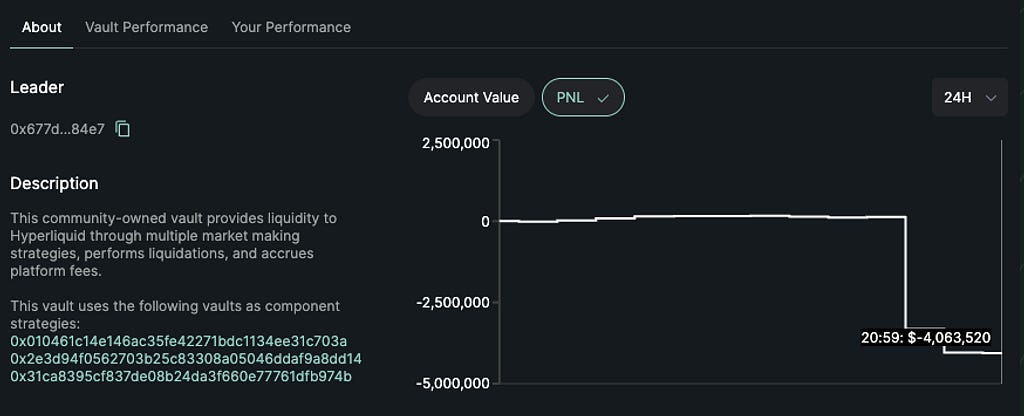
Task: Click the 2,500,000 y-axis label
Action: point(456,143)
